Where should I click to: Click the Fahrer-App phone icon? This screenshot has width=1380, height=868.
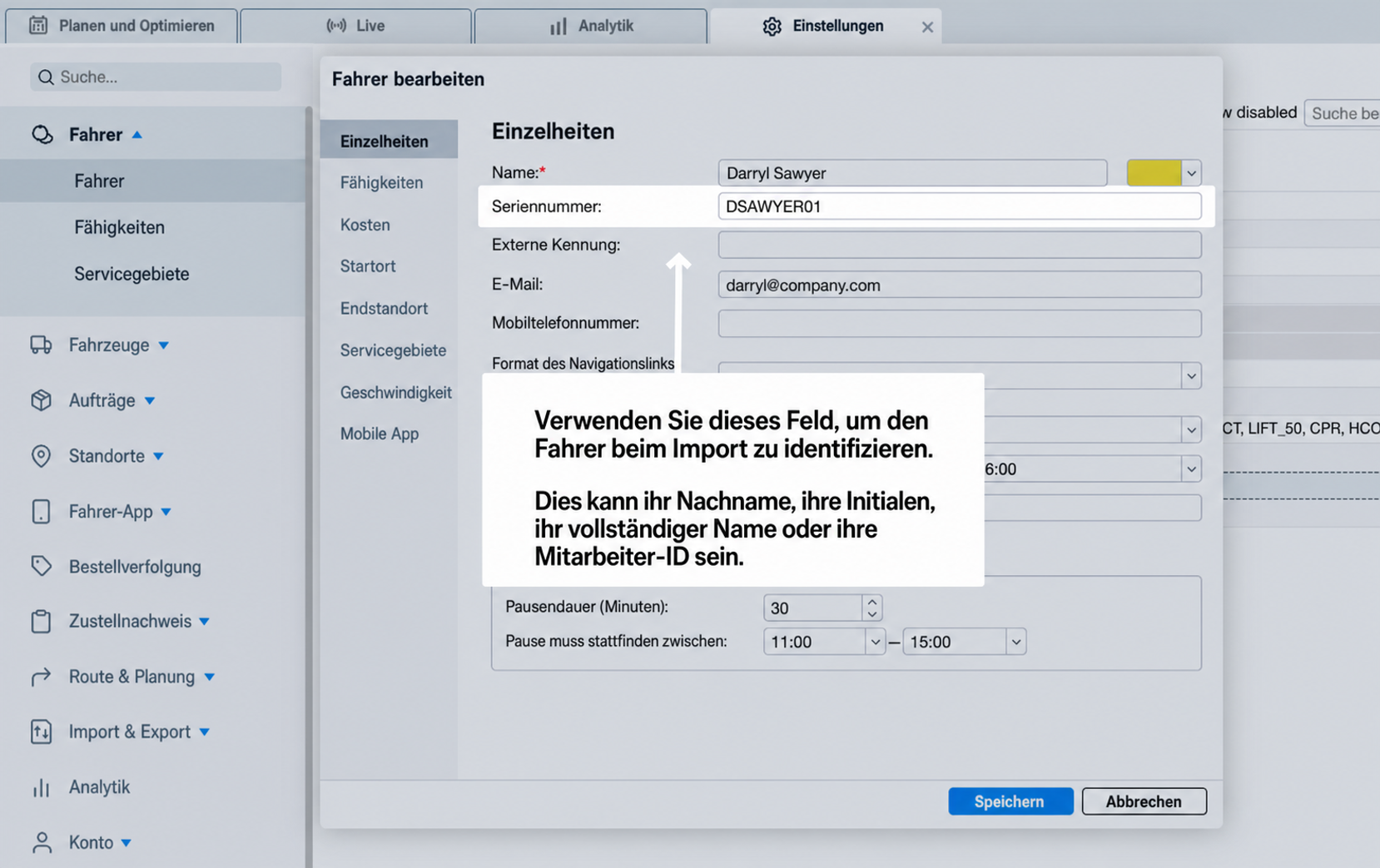[x=41, y=511]
